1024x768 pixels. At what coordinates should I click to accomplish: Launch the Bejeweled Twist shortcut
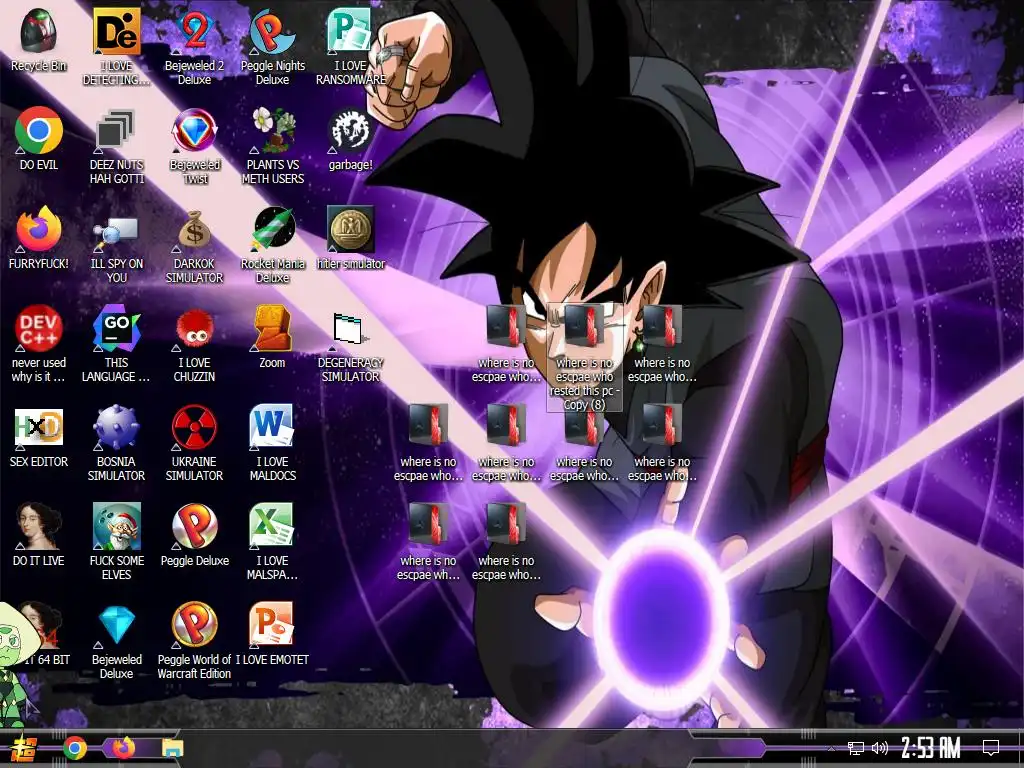(x=194, y=146)
